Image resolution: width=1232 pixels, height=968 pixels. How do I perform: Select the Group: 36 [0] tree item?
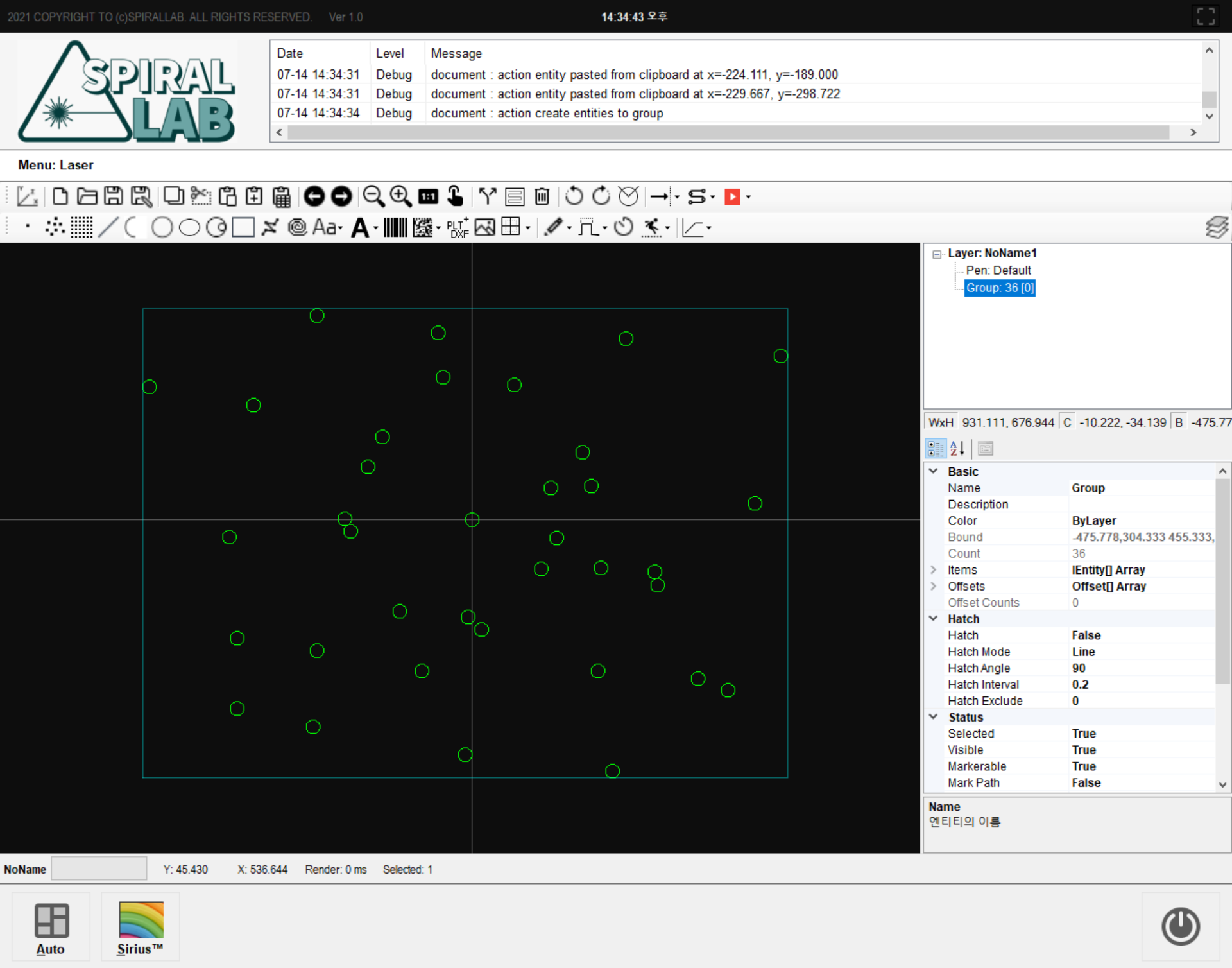pos(999,288)
